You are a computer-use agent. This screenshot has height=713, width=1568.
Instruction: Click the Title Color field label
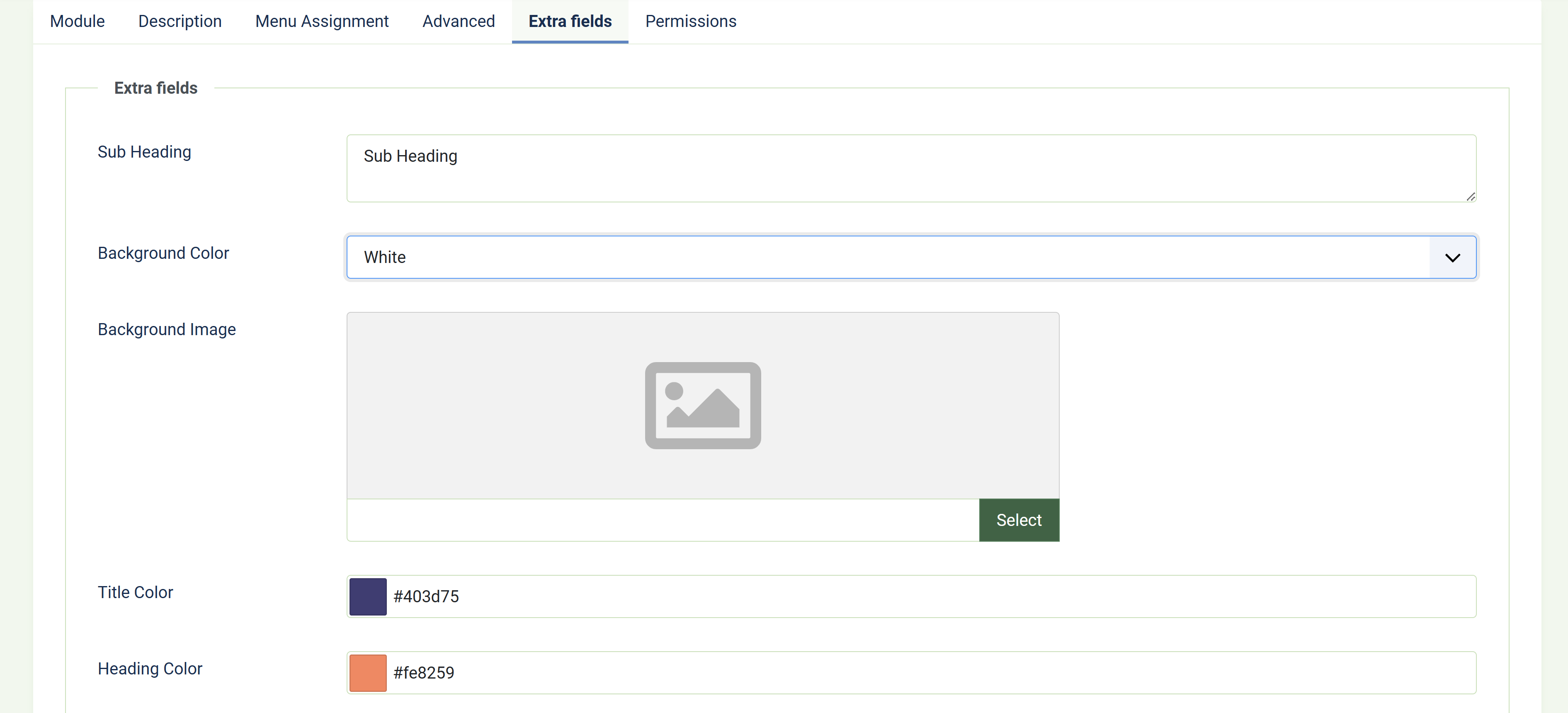coord(135,592)
